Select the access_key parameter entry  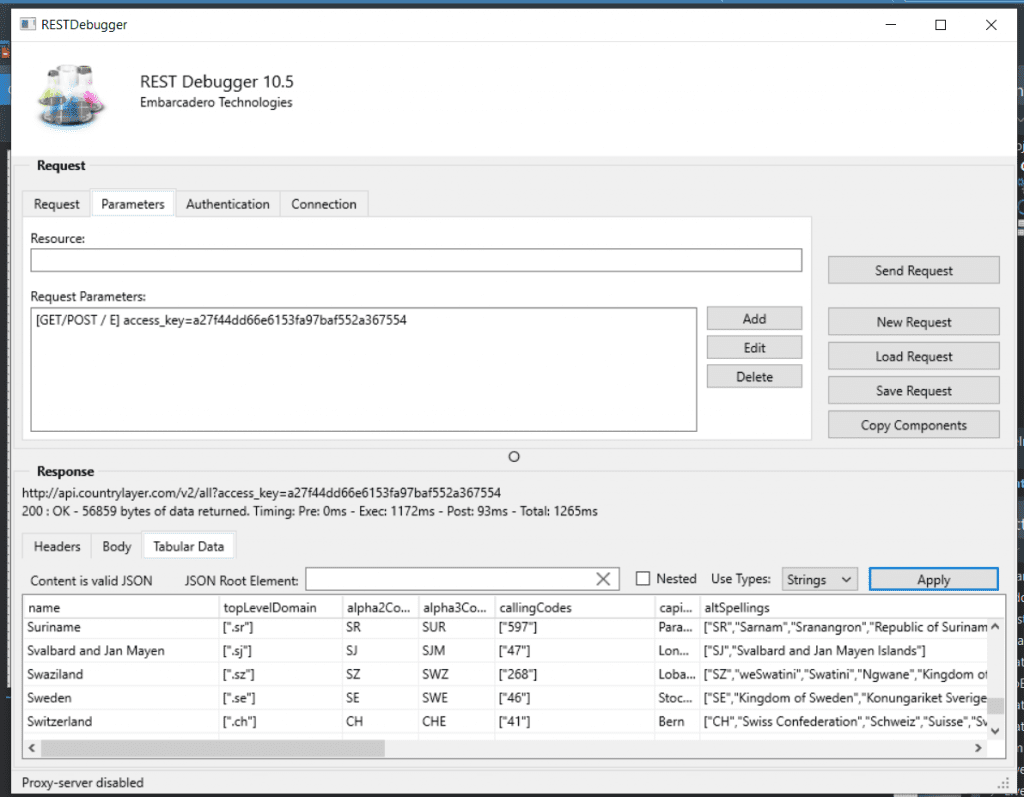click(221, 320)
